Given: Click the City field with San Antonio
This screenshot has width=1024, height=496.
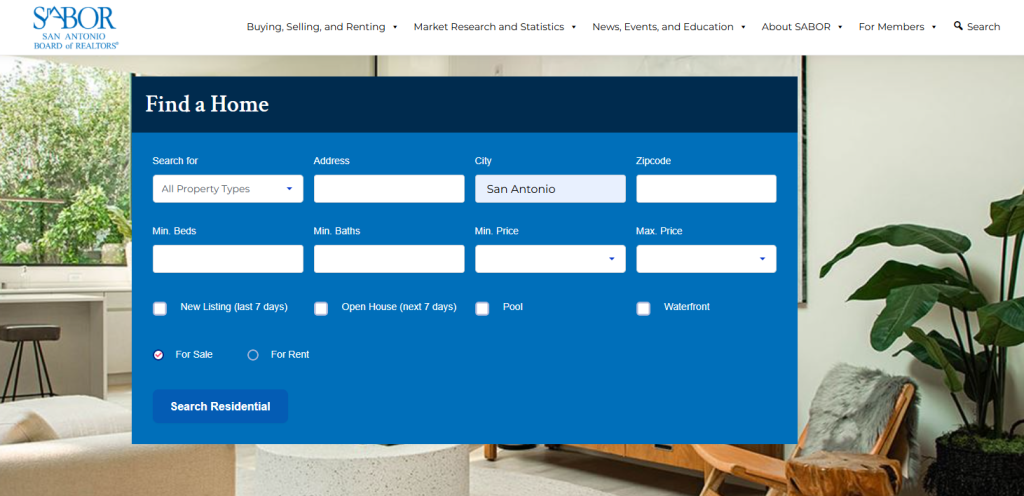Looking at the screenshot, I should coord(550,189).
